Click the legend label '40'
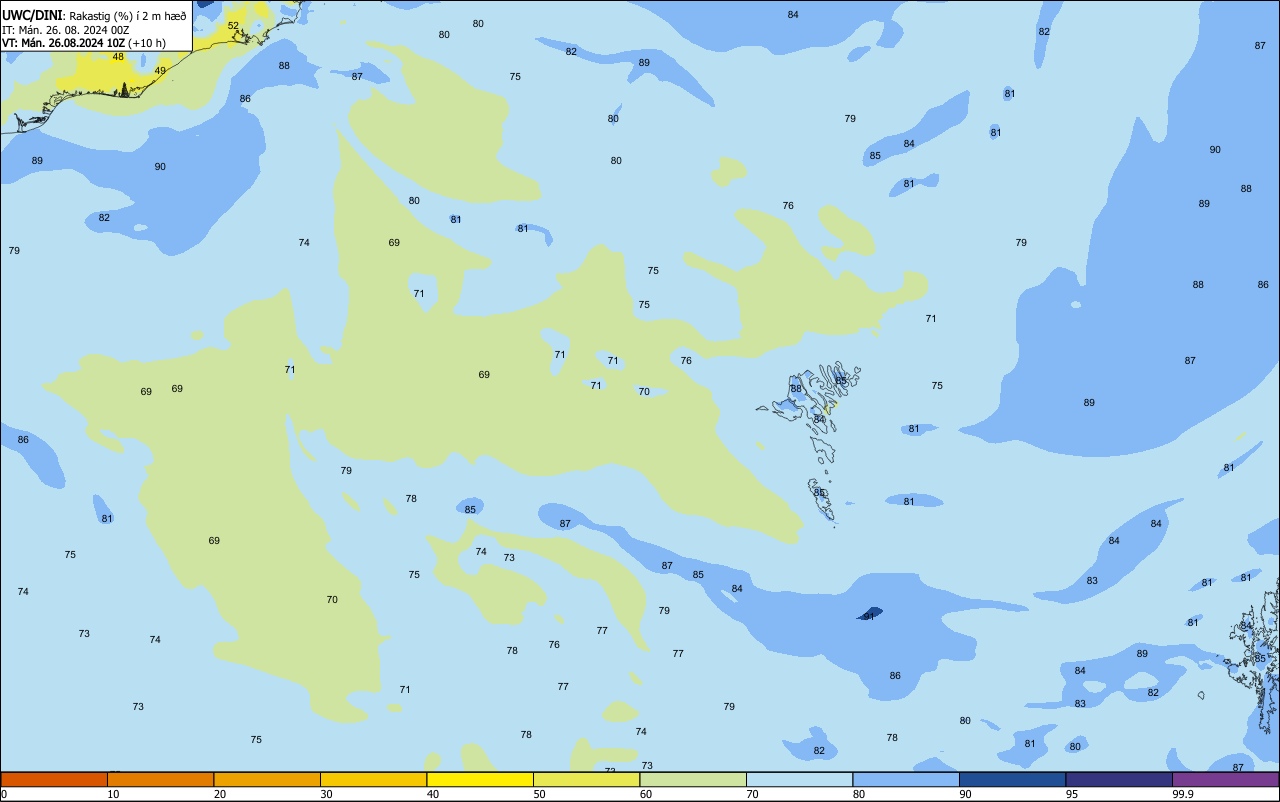 pos(433,794)
